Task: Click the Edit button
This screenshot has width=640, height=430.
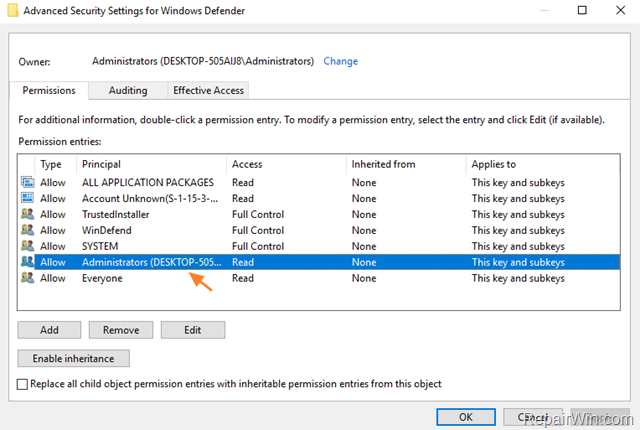Action: pyautogui.click(x=193, y=330)
